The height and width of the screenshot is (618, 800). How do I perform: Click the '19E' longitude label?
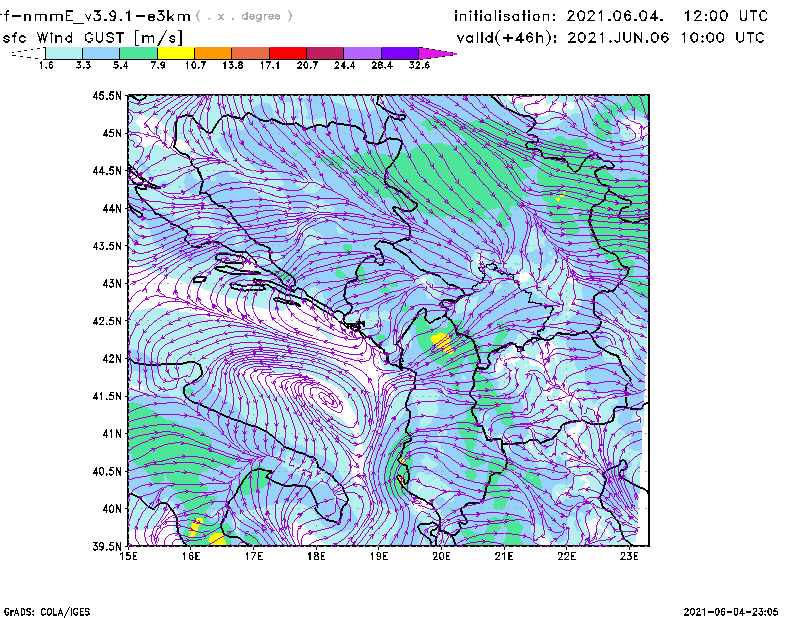[x=379, y=556]
